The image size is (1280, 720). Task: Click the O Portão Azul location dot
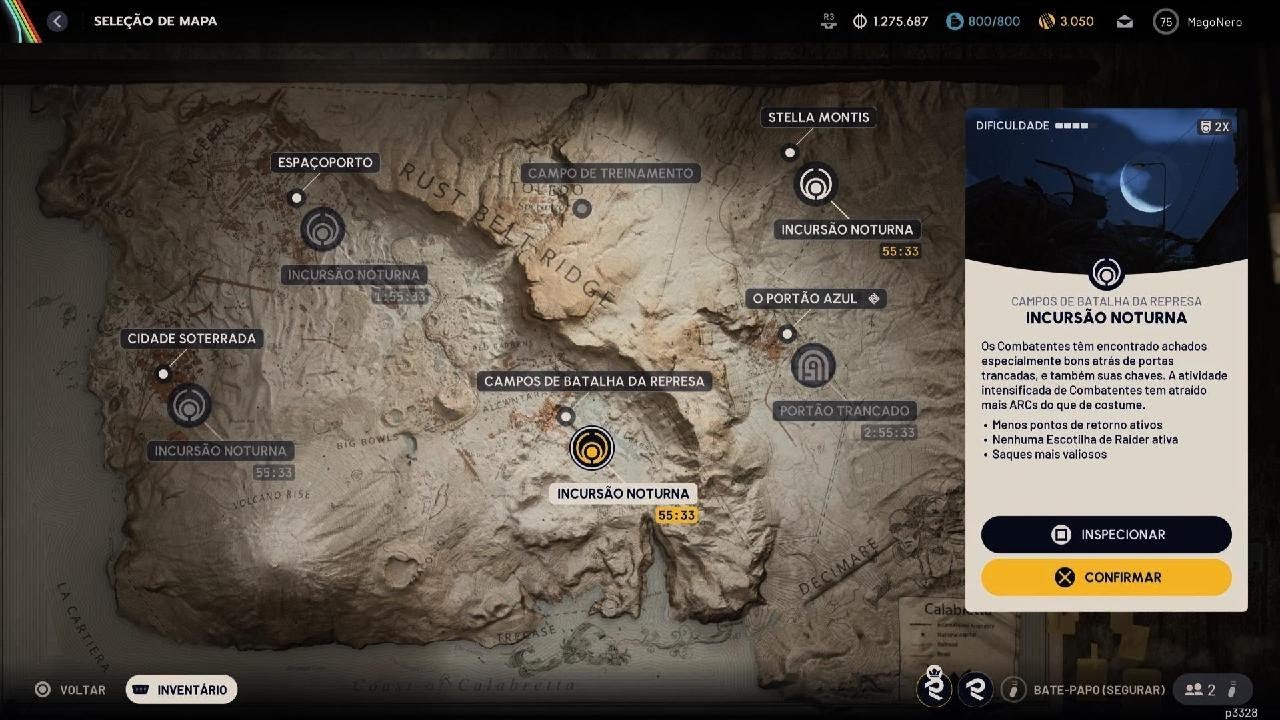pos(787,334)
